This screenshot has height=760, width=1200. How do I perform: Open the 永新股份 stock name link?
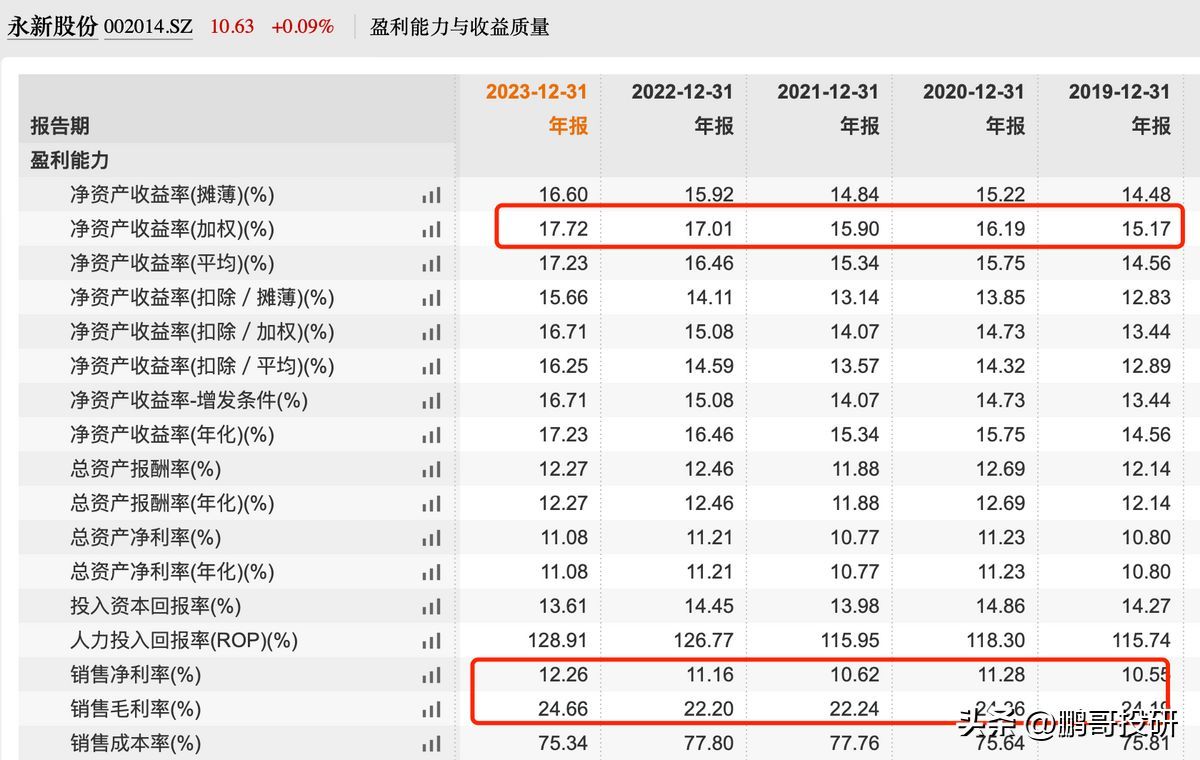point(52,27)
